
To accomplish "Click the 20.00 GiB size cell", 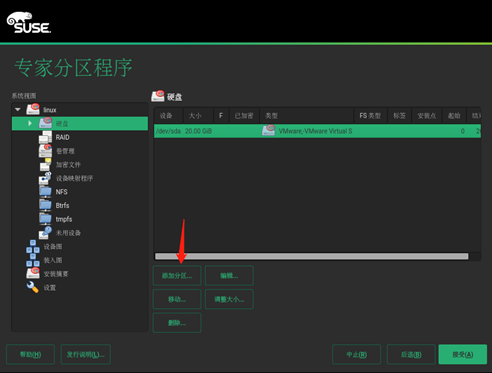I will pyautogui.click(x=198, y=131).
